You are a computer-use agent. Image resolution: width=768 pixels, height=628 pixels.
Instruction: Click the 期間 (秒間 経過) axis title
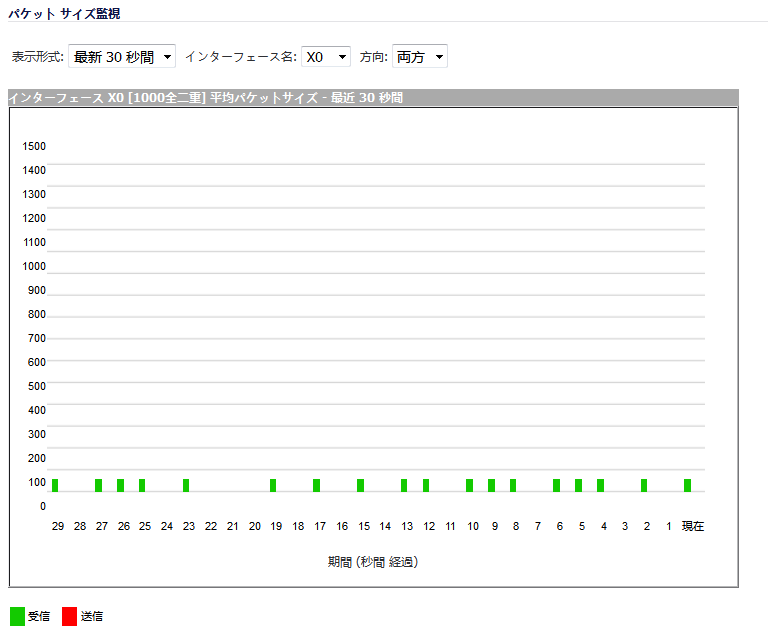(x=373, y=562)
